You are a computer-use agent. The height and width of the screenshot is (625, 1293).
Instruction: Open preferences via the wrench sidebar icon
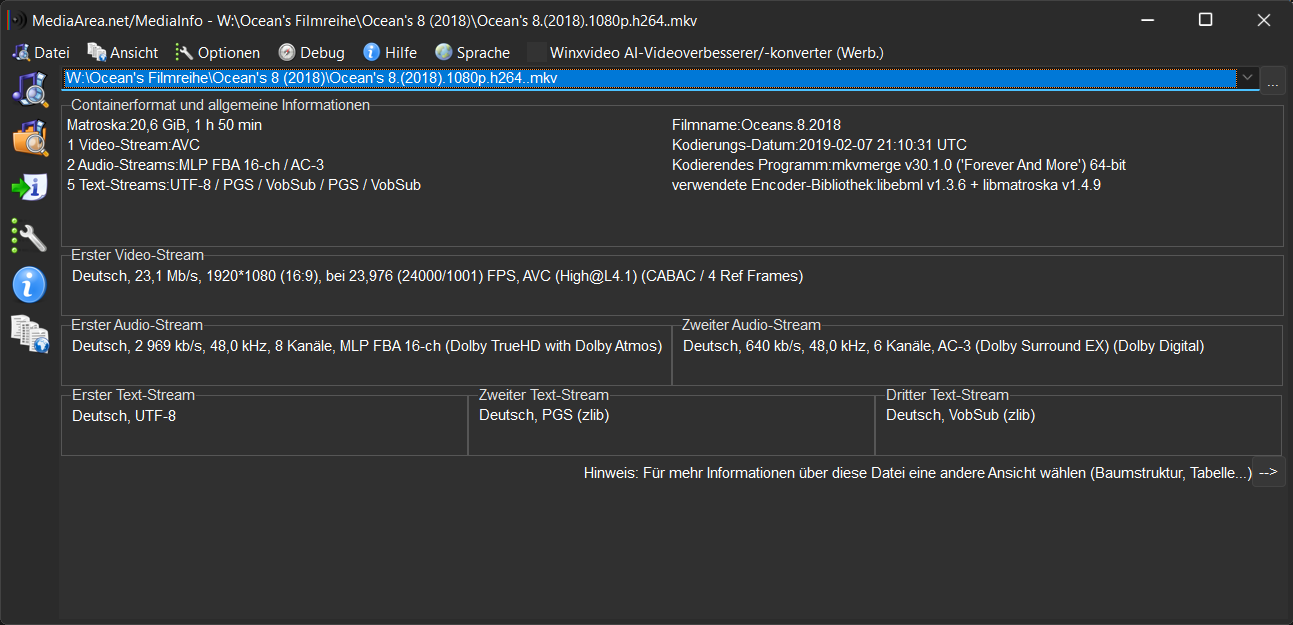pyautogui.click(x=28, y=236)
